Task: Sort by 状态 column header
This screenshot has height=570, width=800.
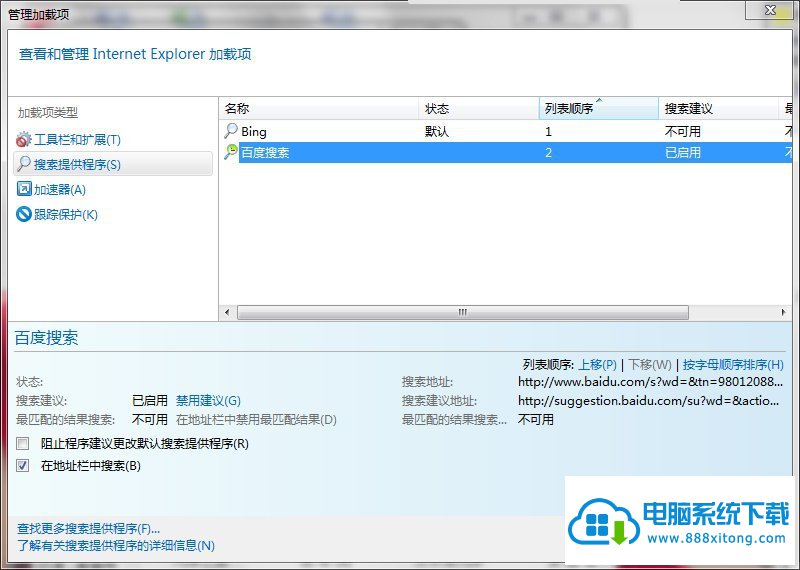Action: 479,108
